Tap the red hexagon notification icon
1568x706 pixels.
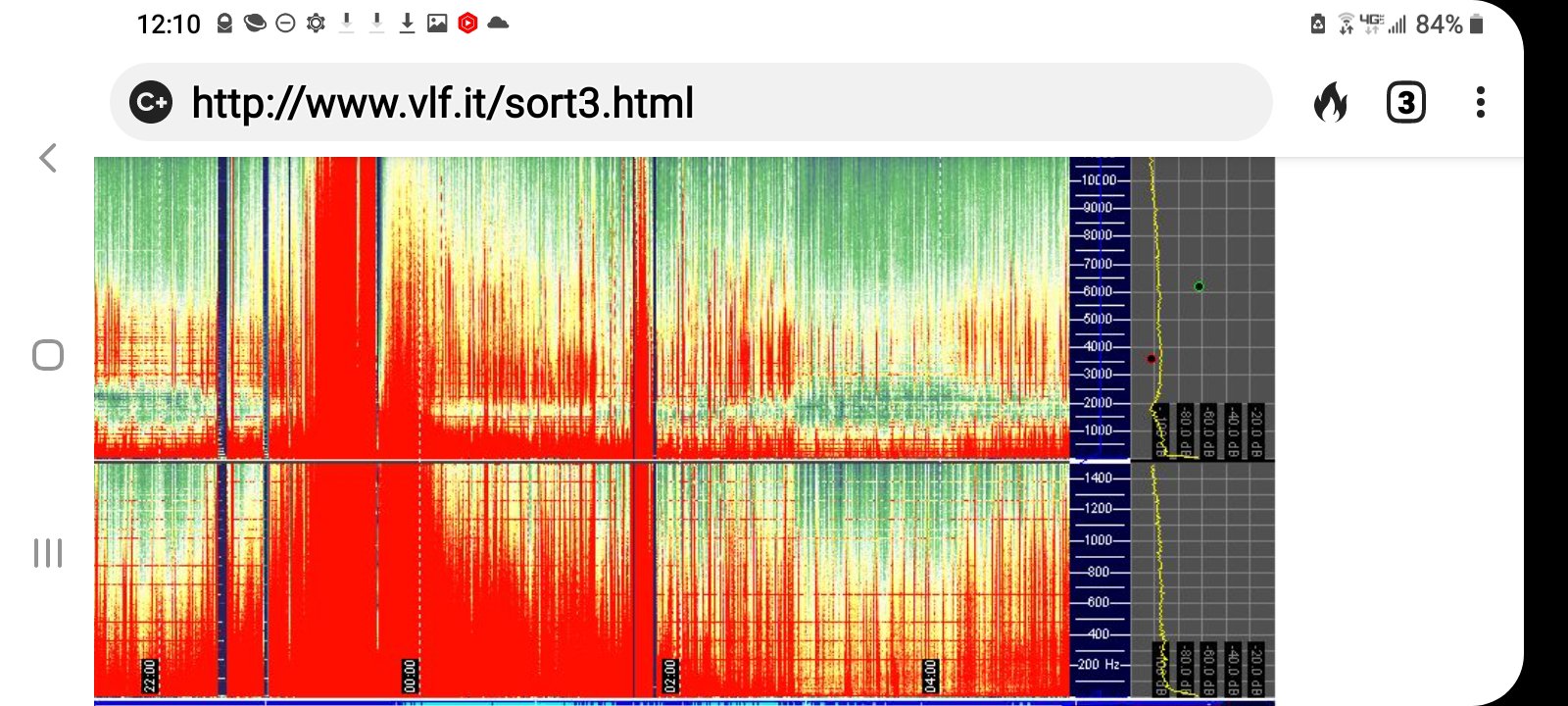click(467, 24)
